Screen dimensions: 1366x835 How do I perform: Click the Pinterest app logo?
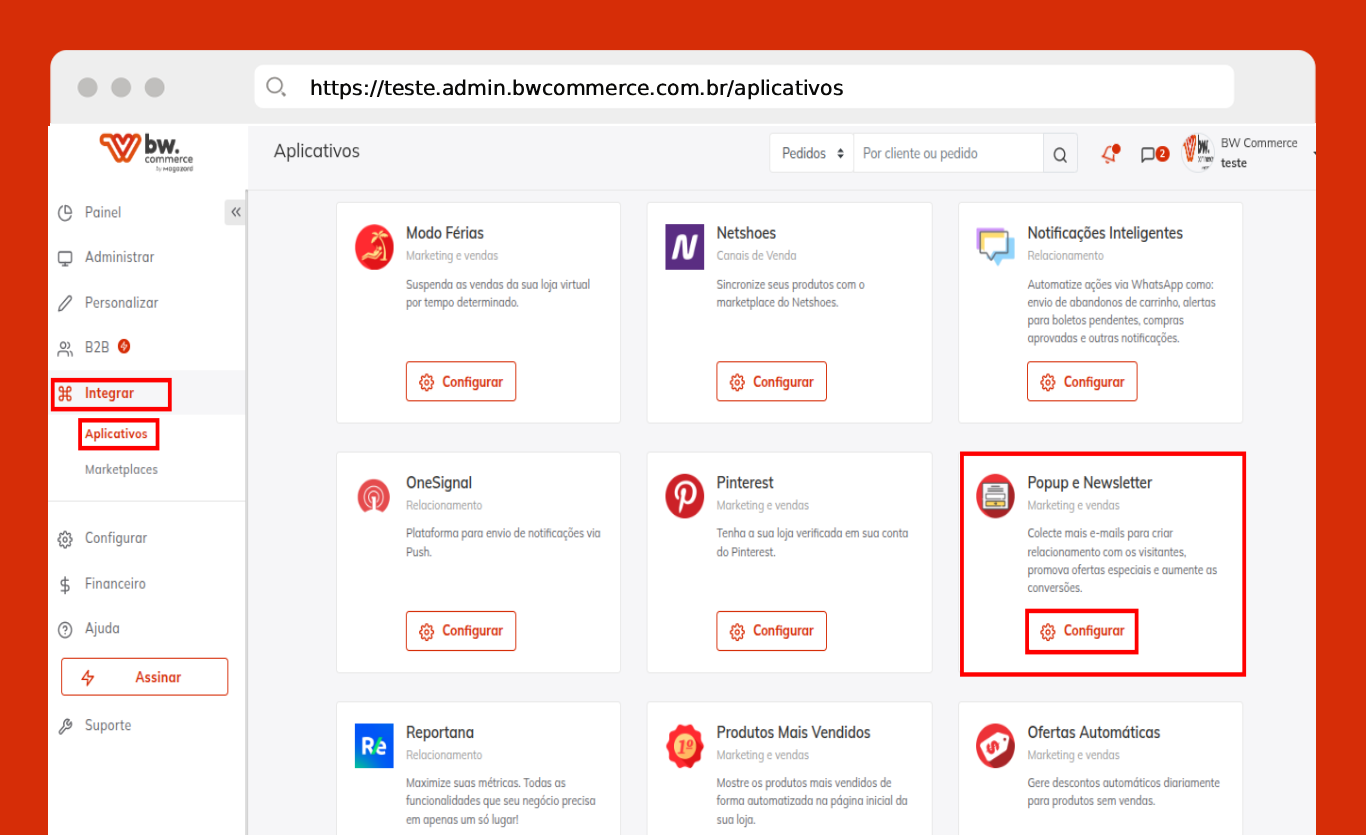click(x=685, y=496)
